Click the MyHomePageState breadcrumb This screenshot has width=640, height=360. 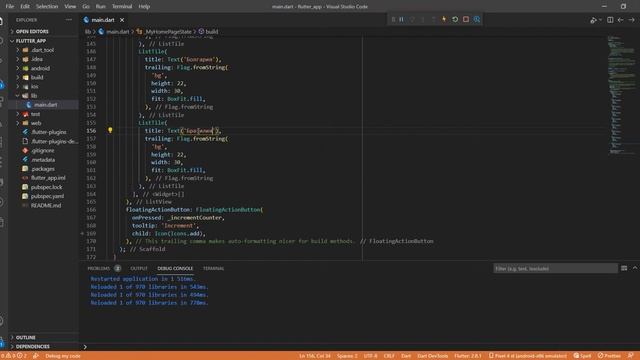click(x=168, y=31)
